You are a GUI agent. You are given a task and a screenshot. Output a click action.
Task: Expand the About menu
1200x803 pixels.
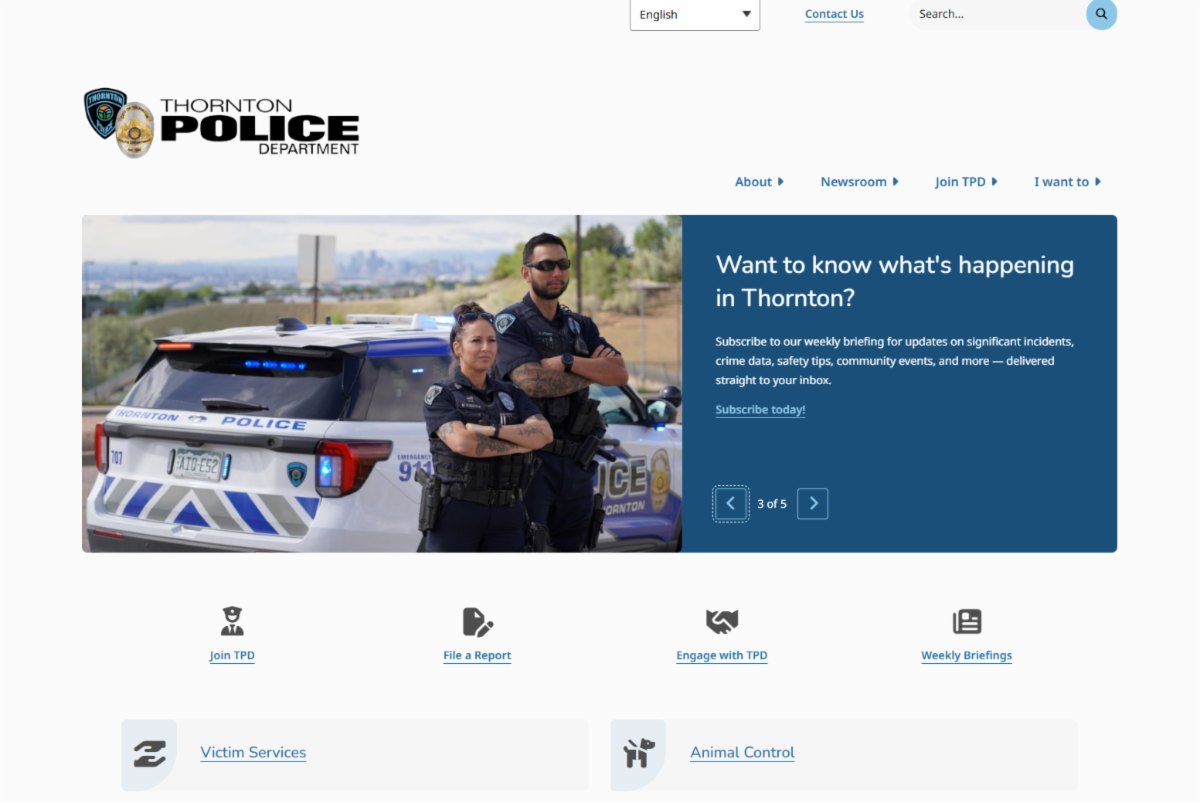coord(759,182)
